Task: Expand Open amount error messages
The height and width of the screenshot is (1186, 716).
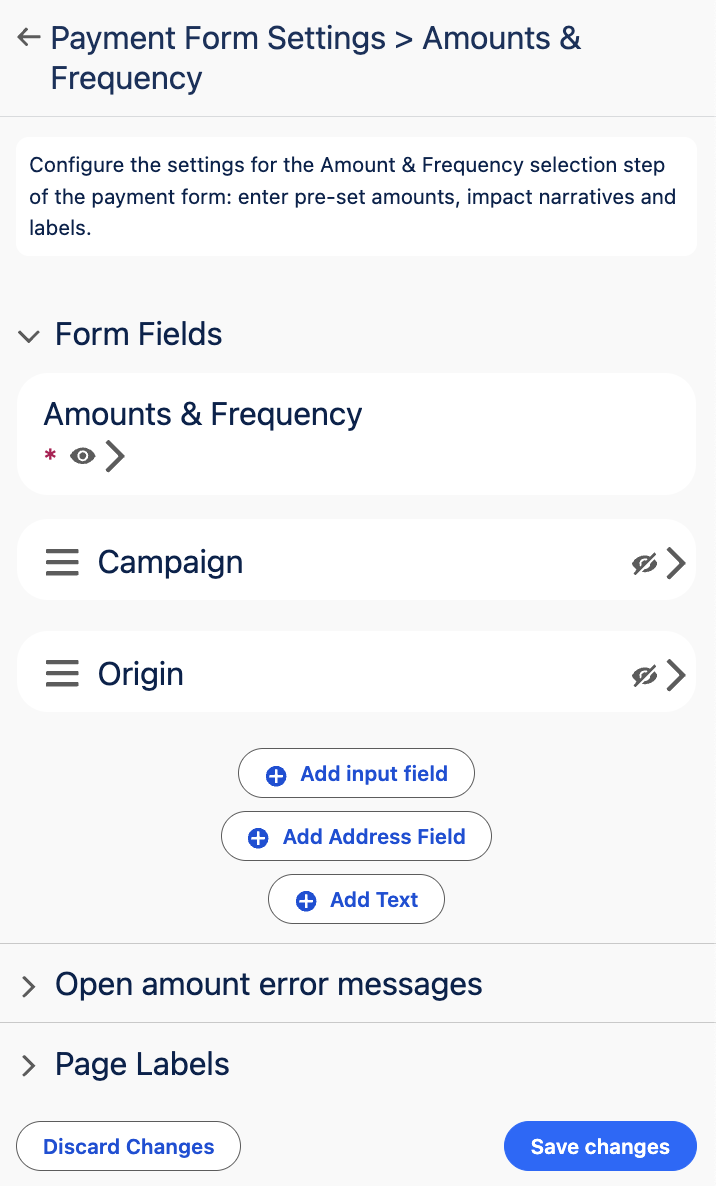Action: [27, 984]
